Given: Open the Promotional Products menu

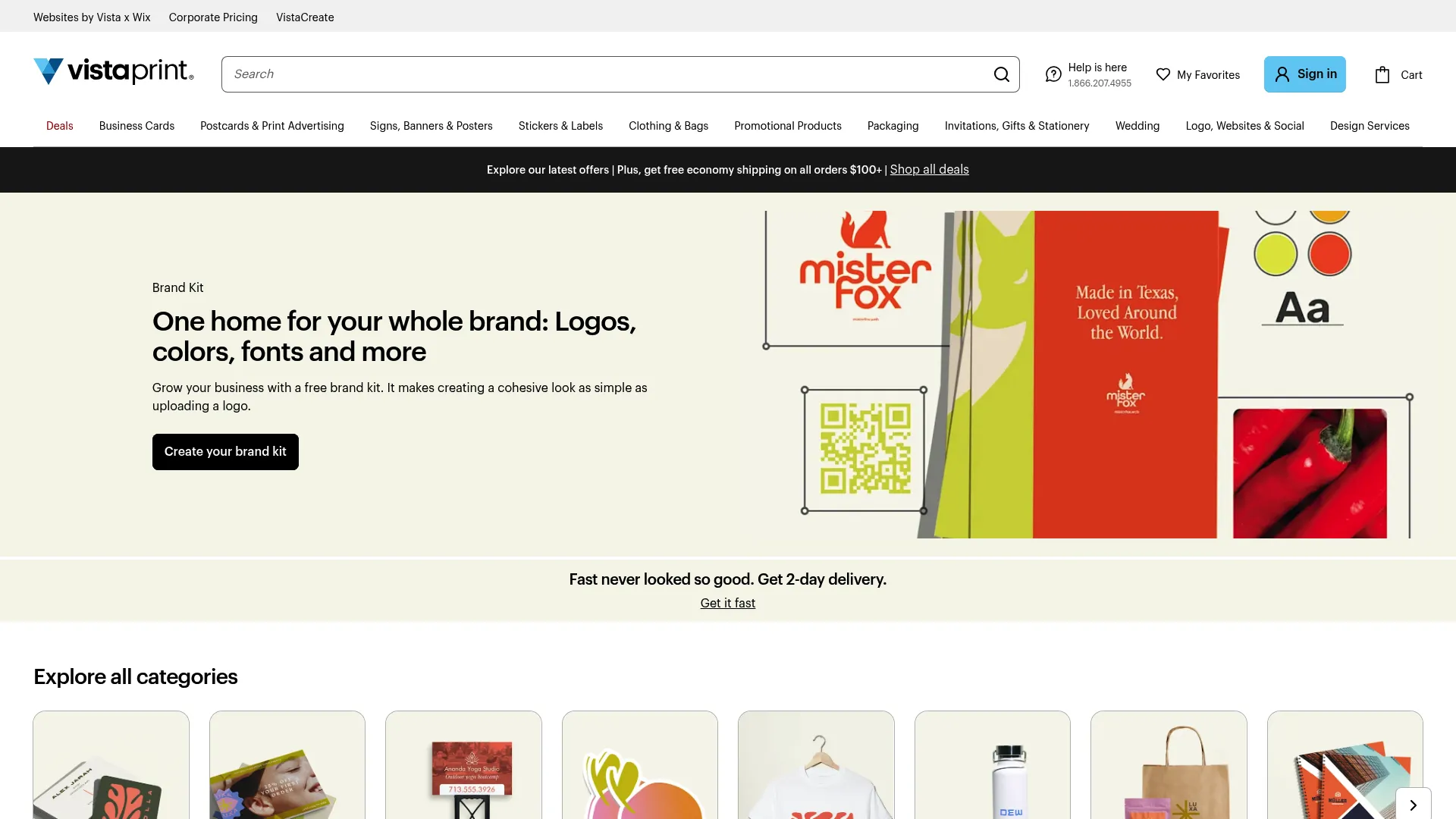Looking at the screenshot, I should (788, 126).
